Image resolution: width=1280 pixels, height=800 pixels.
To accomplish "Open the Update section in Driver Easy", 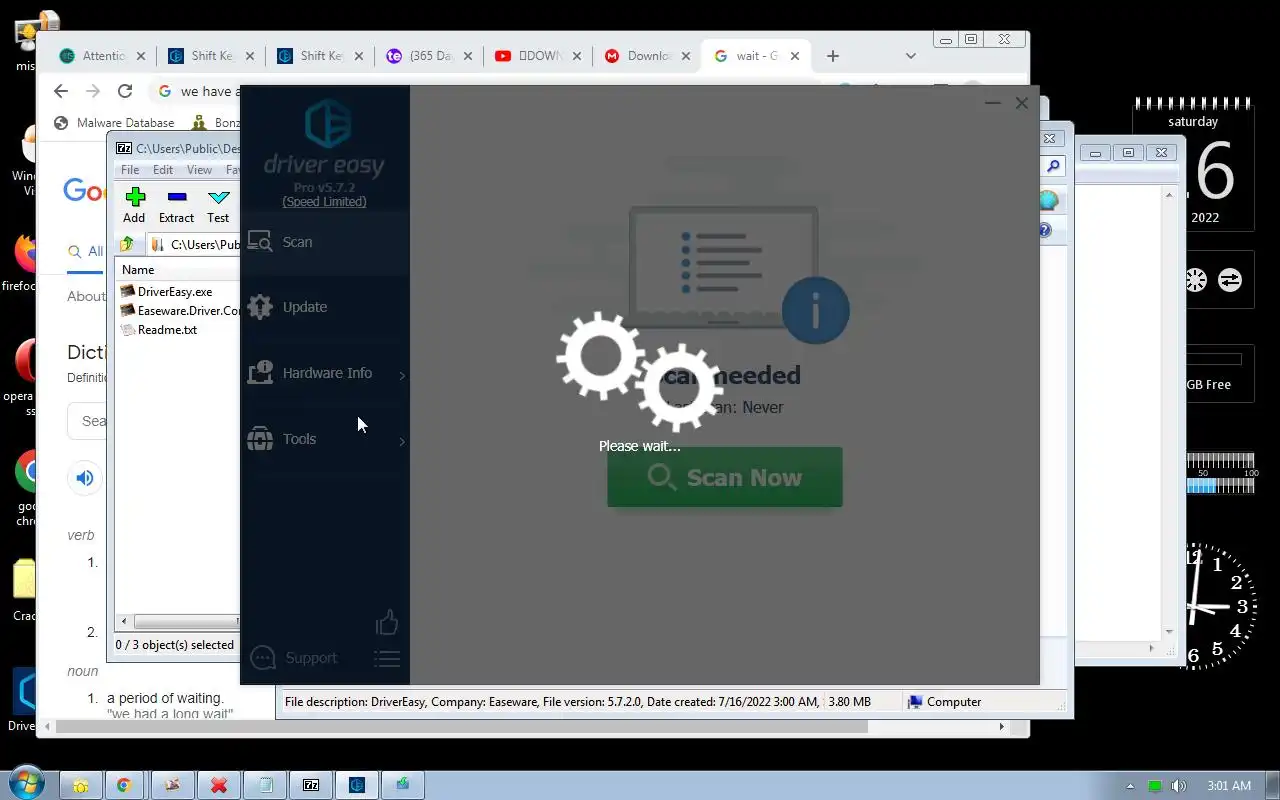I will [x=325, y=307].
